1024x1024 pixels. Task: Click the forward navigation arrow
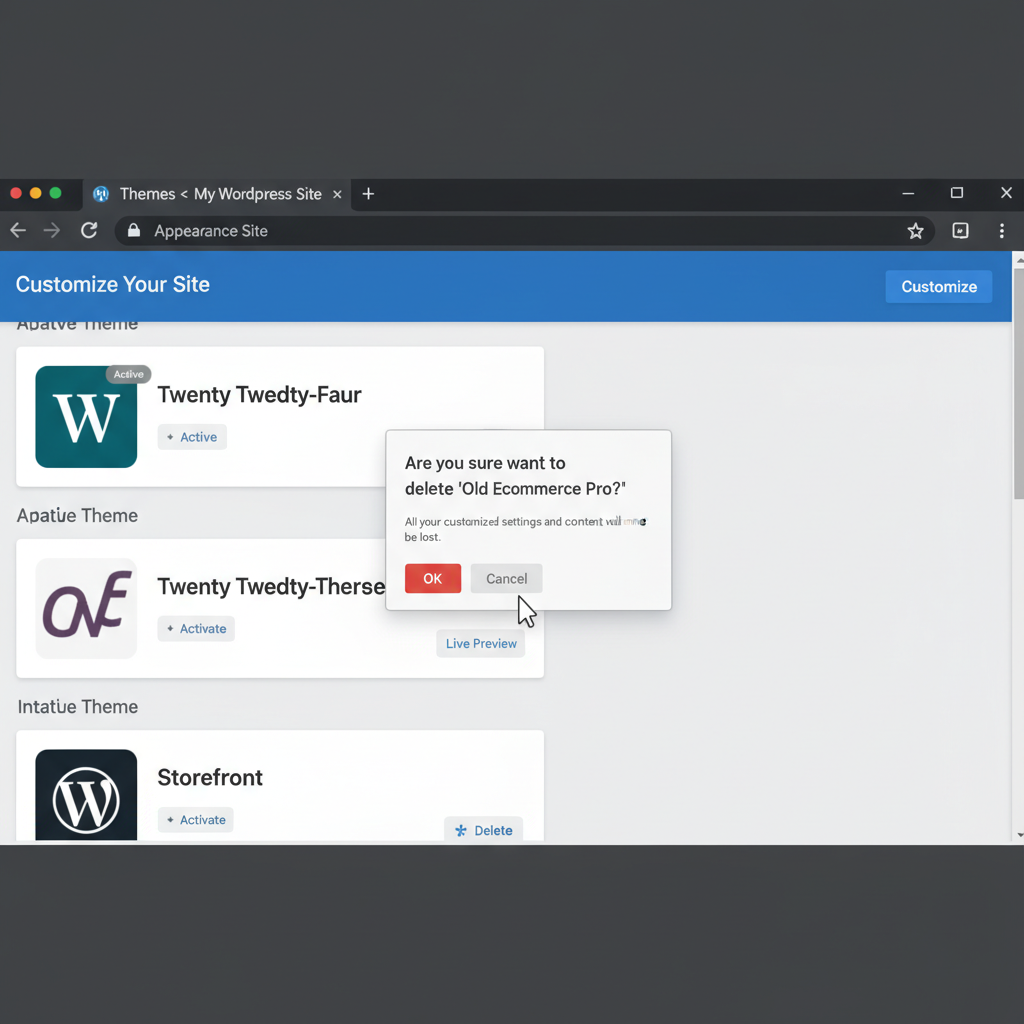pyautogui.click(x=52, y=230)
